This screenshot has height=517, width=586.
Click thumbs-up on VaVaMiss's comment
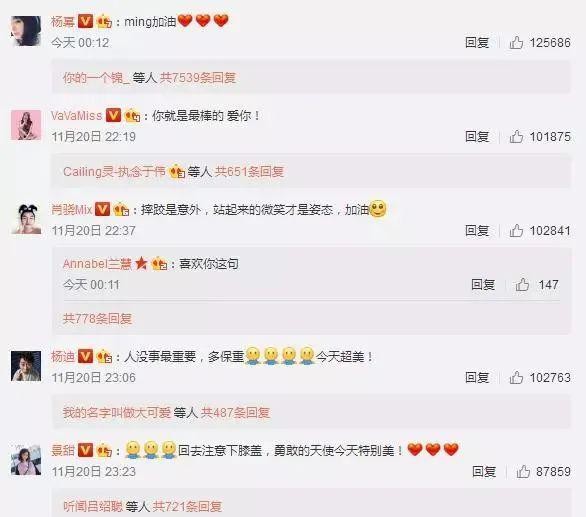[x=516, y=136]
